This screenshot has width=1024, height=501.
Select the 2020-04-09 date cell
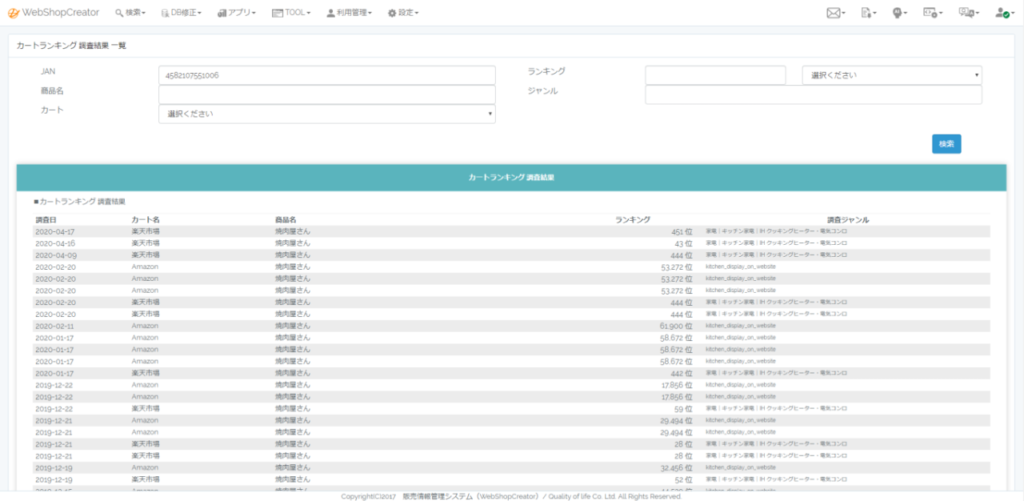pos(56,255)
